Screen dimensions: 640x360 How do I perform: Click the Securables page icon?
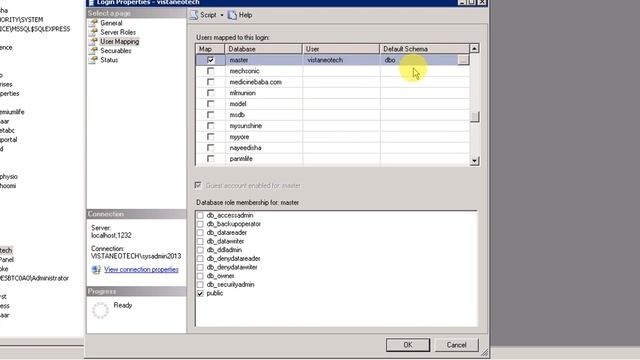(94, 51)
